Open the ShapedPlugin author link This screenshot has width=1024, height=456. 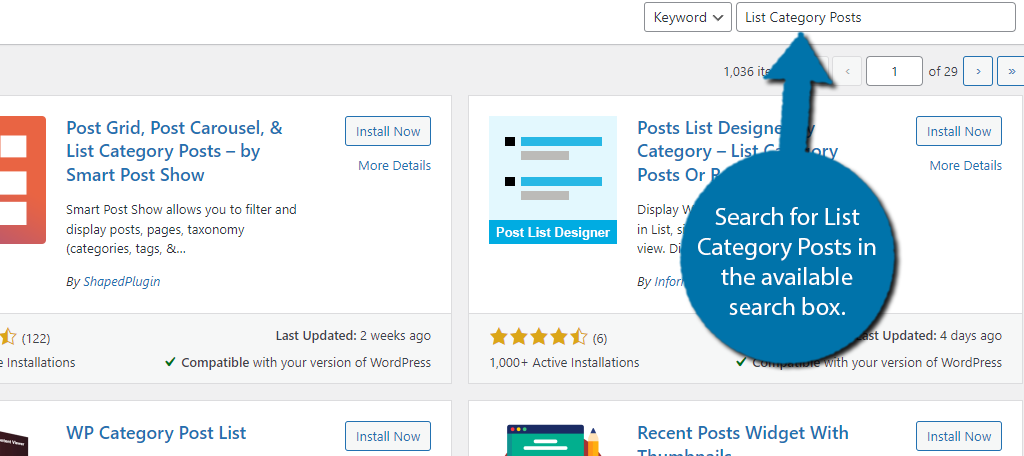coord(121,282)
